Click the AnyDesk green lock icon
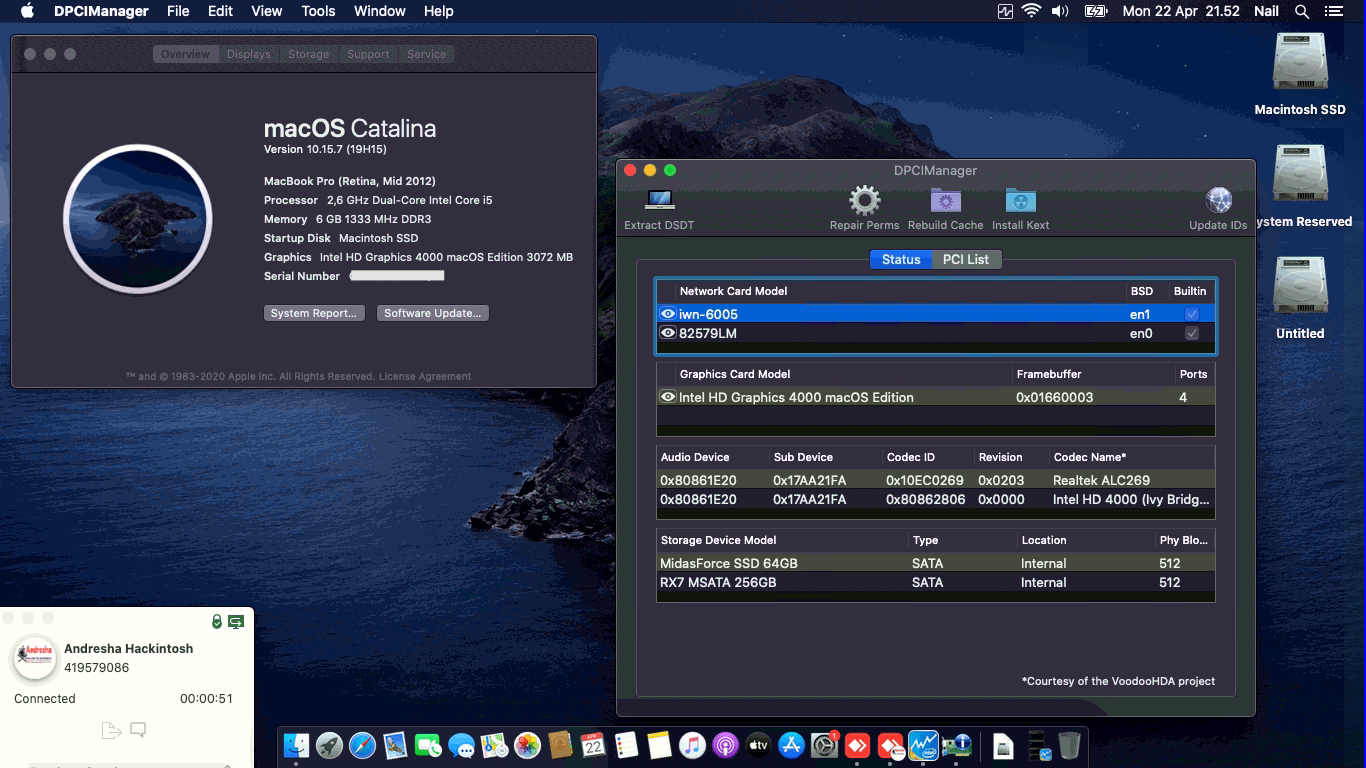 (x=217, y=622)
